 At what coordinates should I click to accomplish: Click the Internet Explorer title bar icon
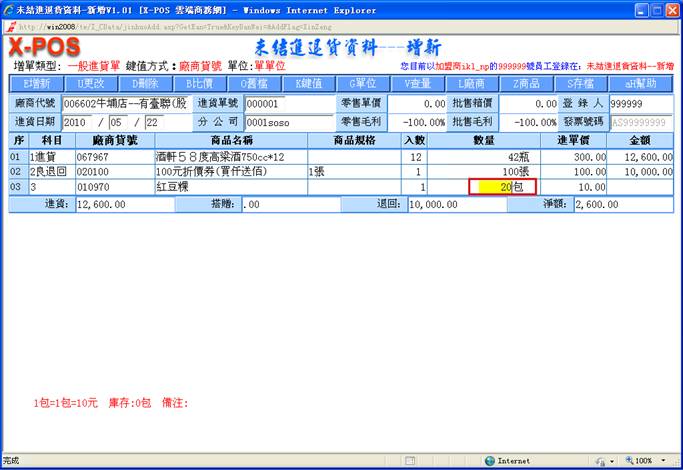click(8, 7)
